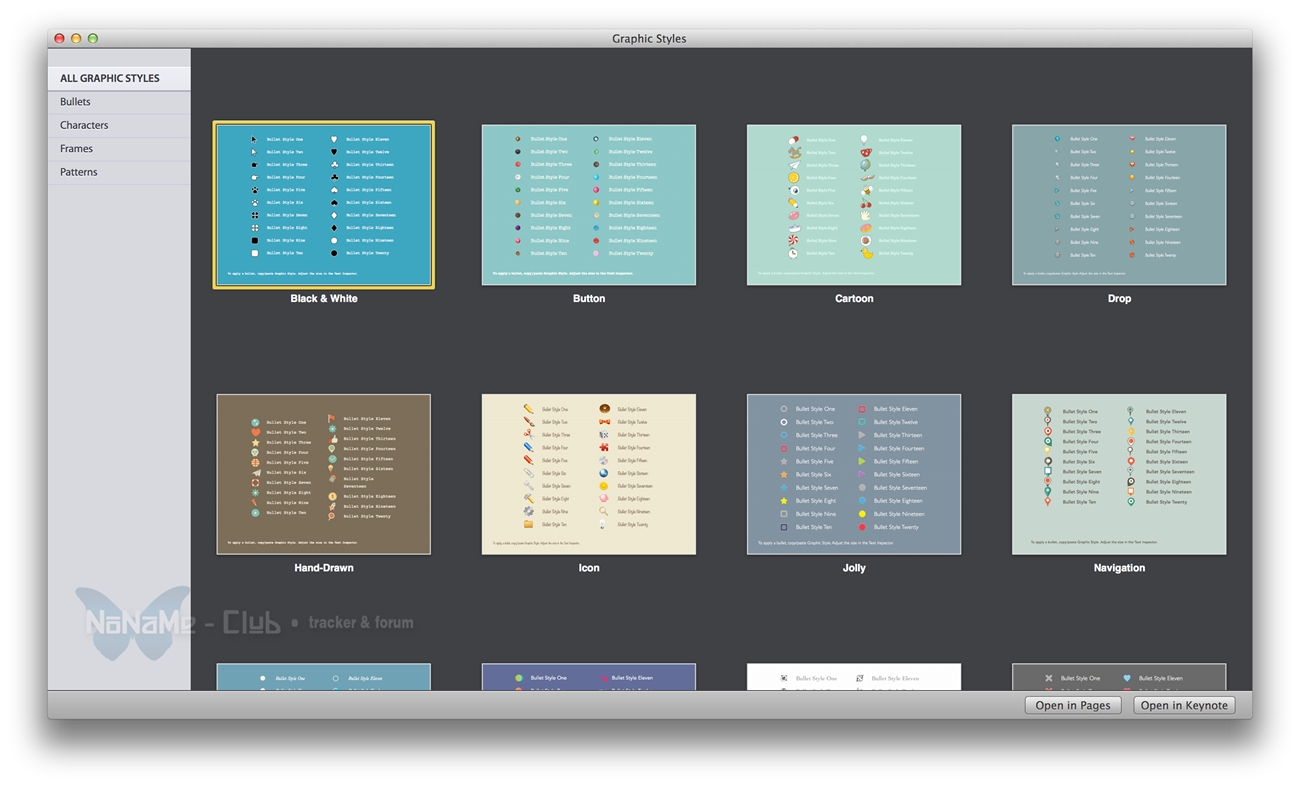Select the Jolly style thumbnail
1300x785 pixels.
point(853,474)
